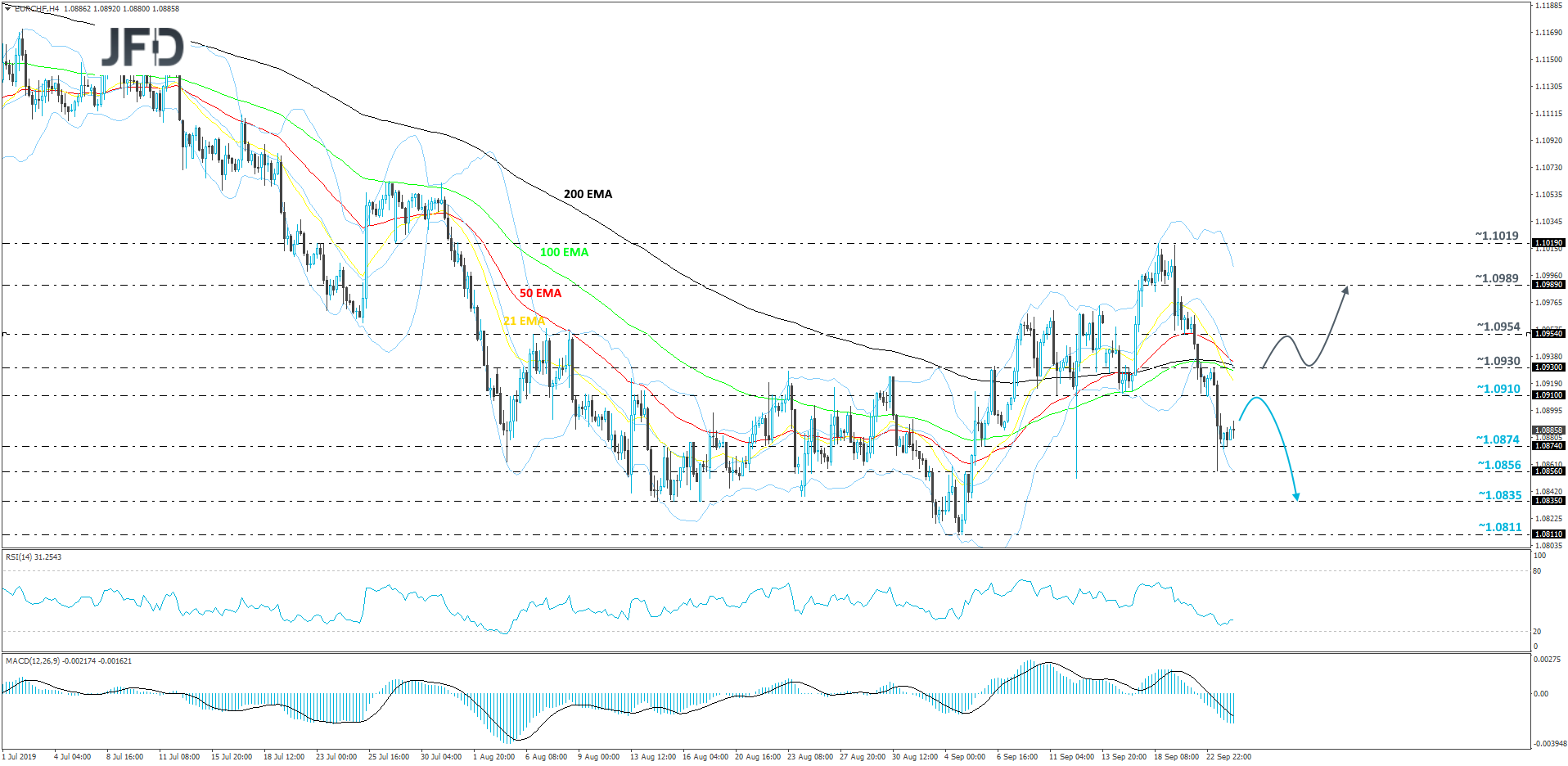Select the ~1.1019 resistance label
The height and width of the screenshot is (766, 1568).
(1497, 236)
